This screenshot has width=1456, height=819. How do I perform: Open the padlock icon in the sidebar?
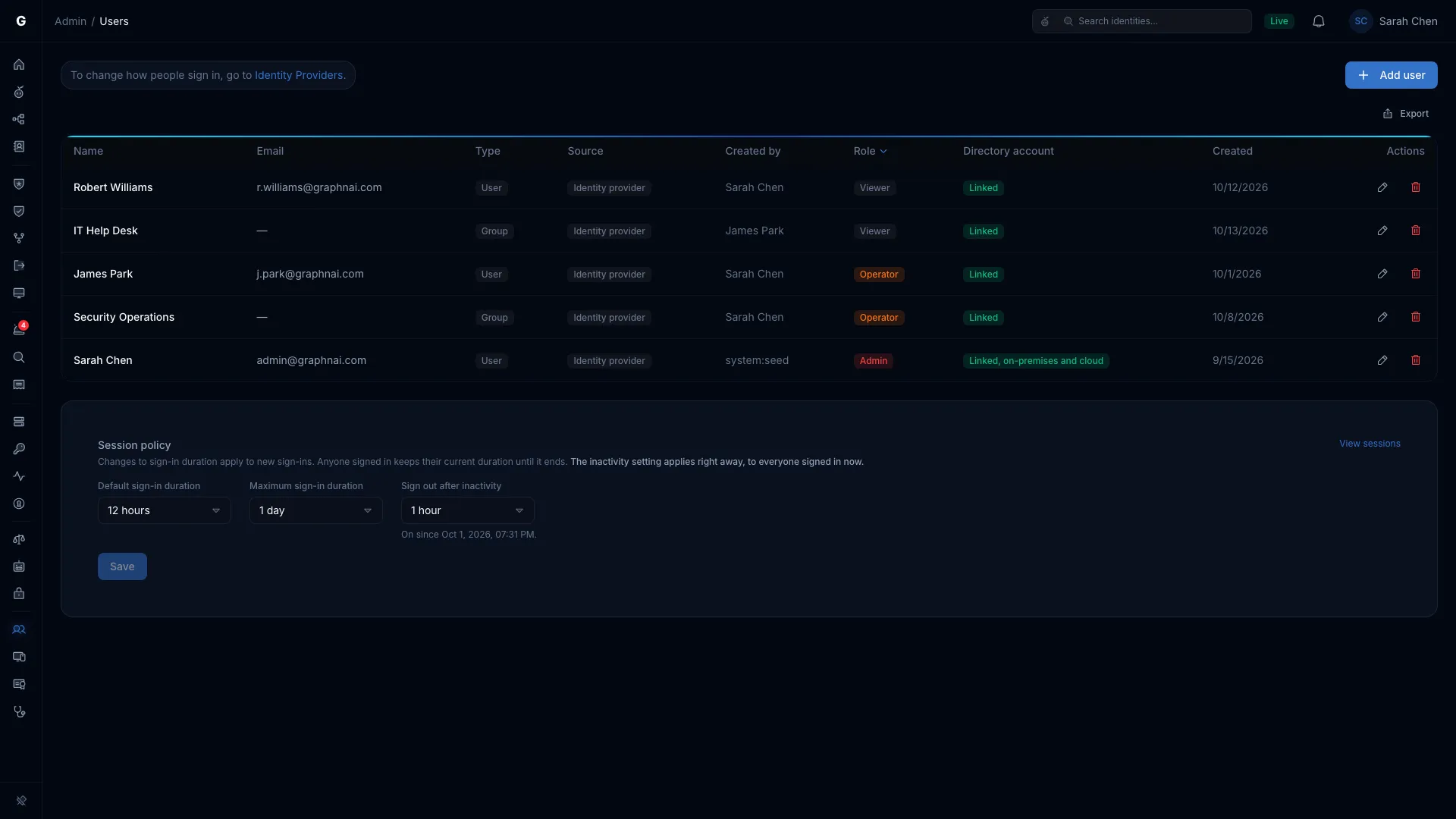pyautogui.click(x=19, y=594)
